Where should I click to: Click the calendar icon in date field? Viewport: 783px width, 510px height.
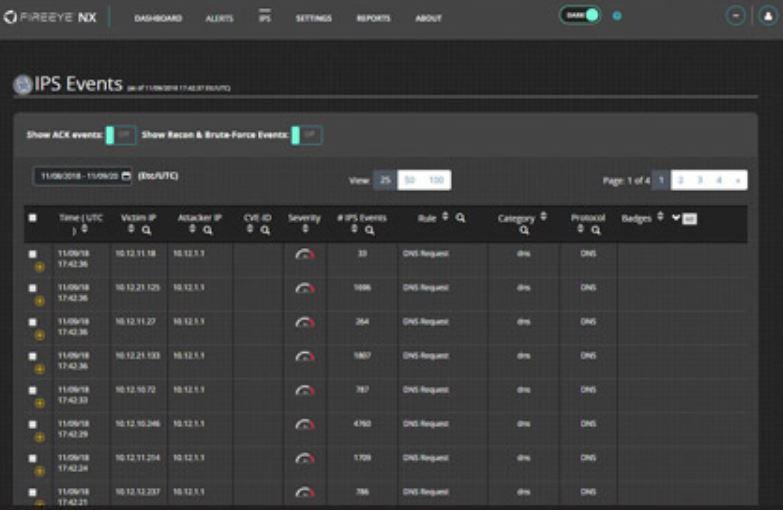pos(126,176)
